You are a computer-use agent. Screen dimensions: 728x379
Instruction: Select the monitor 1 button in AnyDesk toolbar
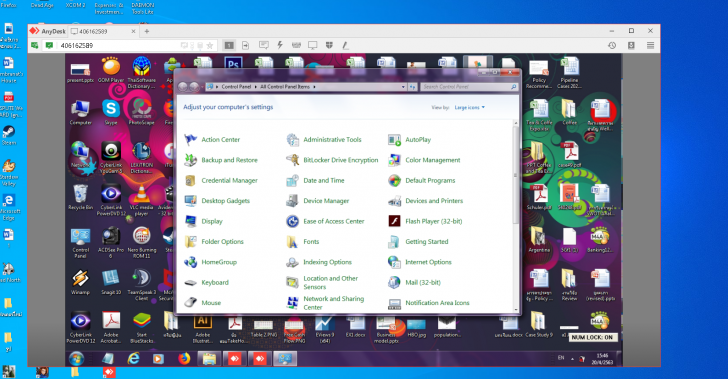coord(229,45)
